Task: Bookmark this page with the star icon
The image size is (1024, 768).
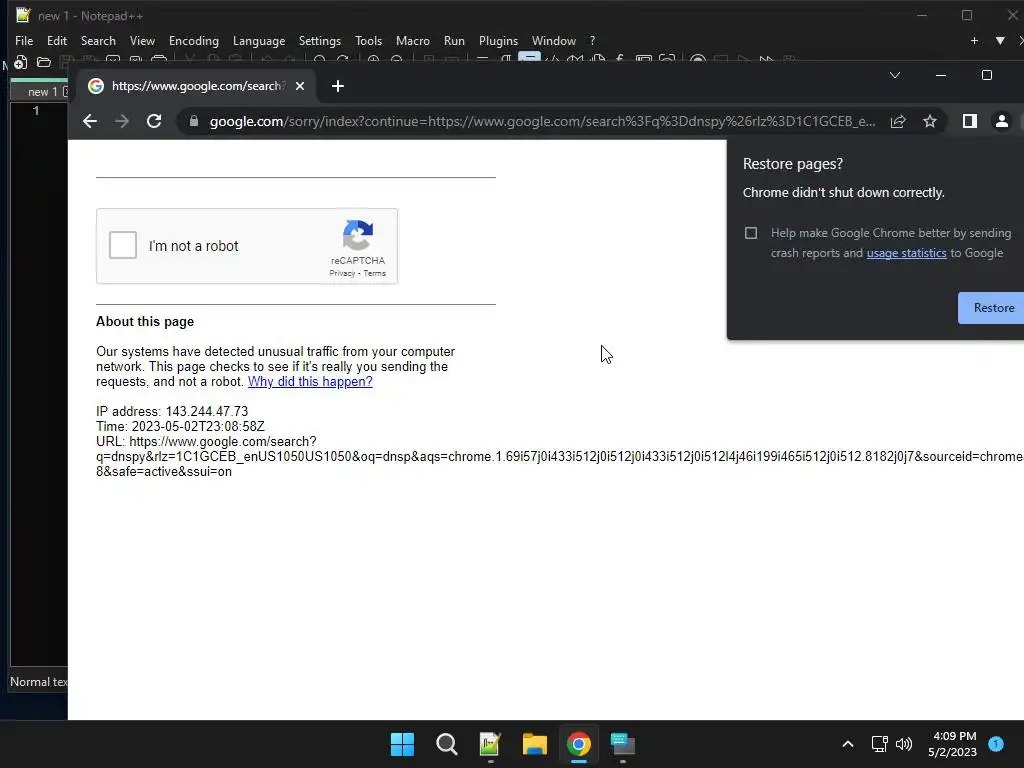Action: tap(930, 121)
